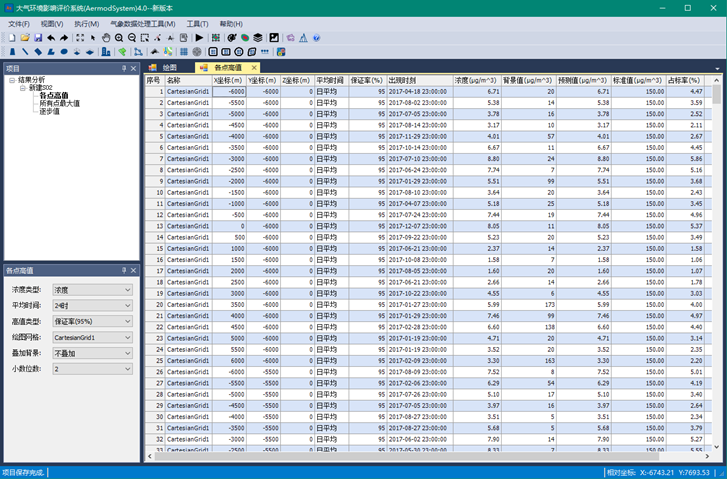Collapse the 结果分析 tree node
This screenshot has height=479, width=727.
[x=12, y=80]
